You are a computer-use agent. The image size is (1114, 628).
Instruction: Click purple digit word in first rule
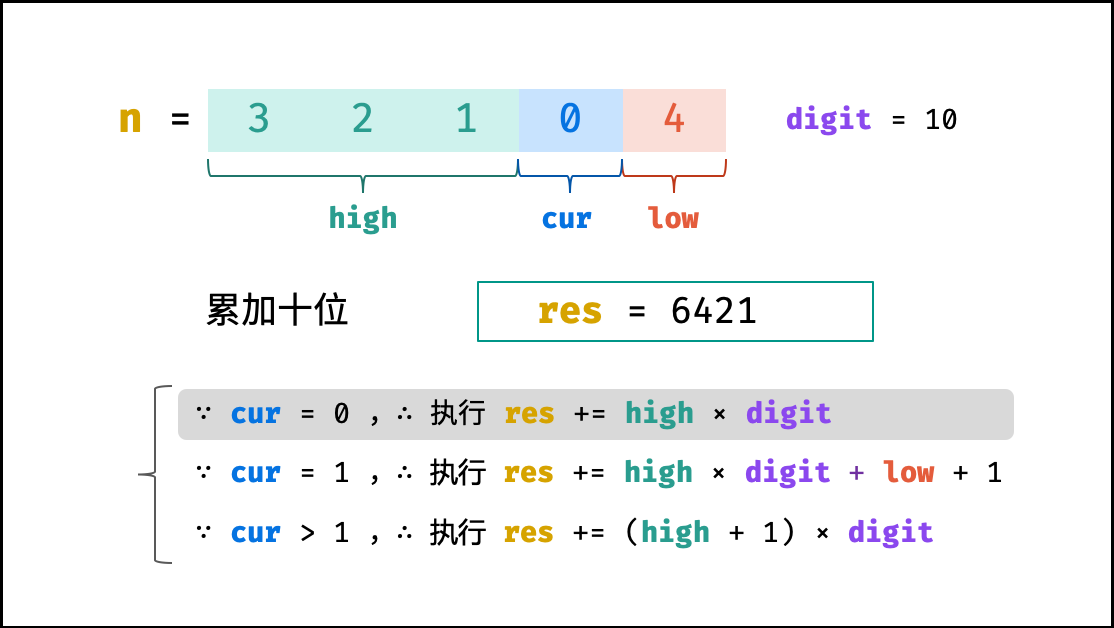pyautogui.click(x=789, y=413)
